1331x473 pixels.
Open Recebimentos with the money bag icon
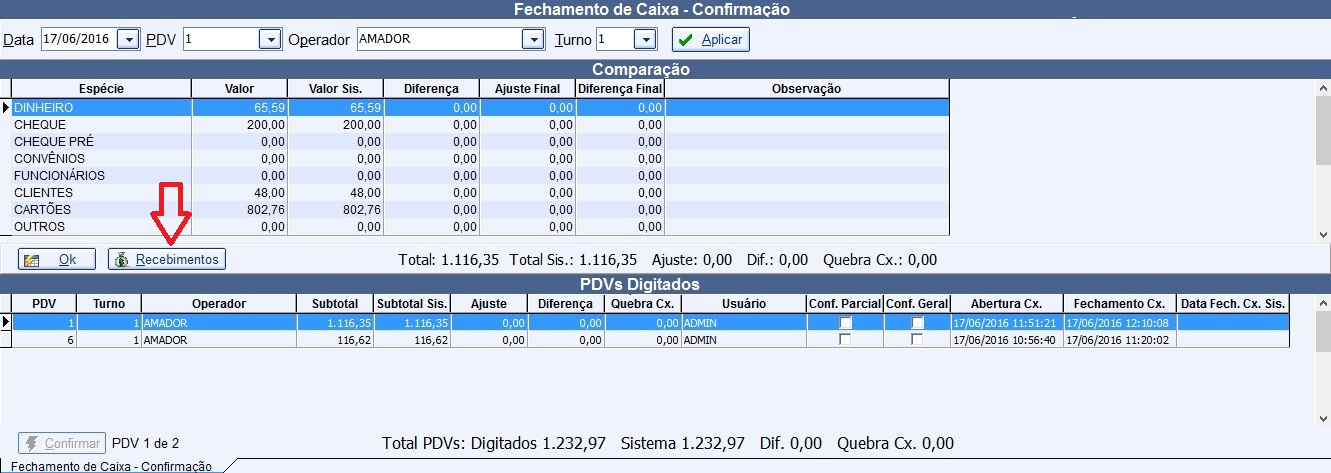click(x=167, y=259)
